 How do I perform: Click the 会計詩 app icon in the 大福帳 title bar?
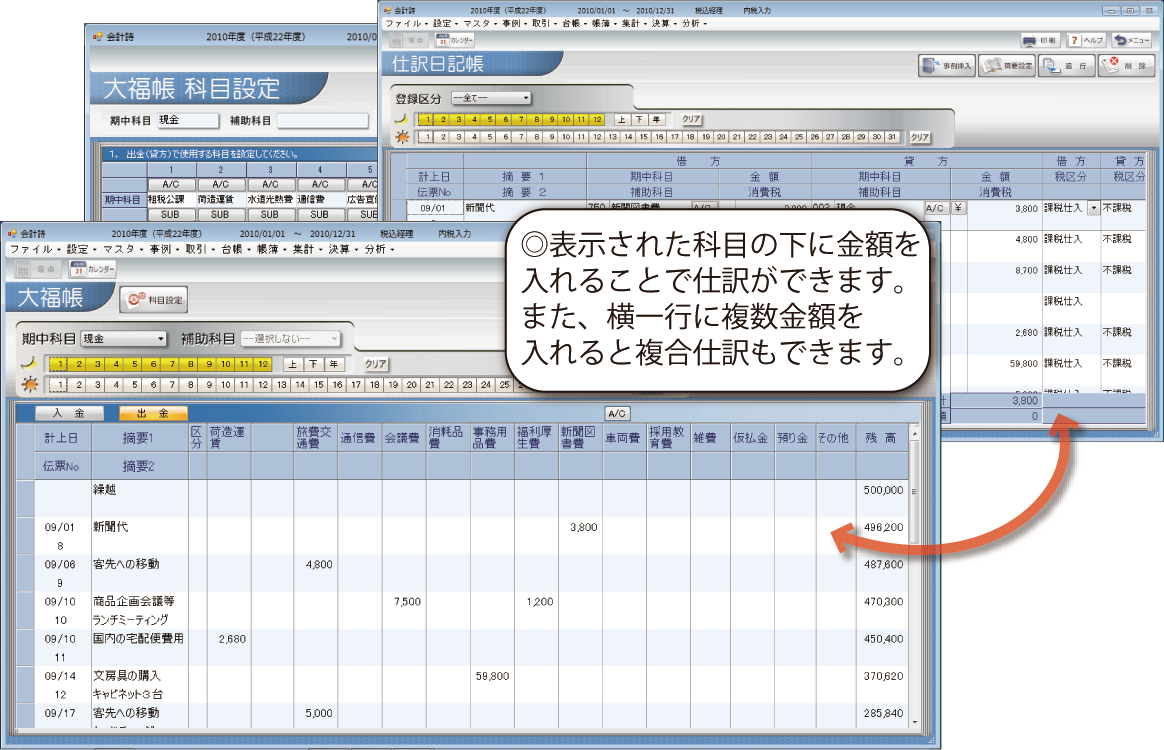(12, 234)
